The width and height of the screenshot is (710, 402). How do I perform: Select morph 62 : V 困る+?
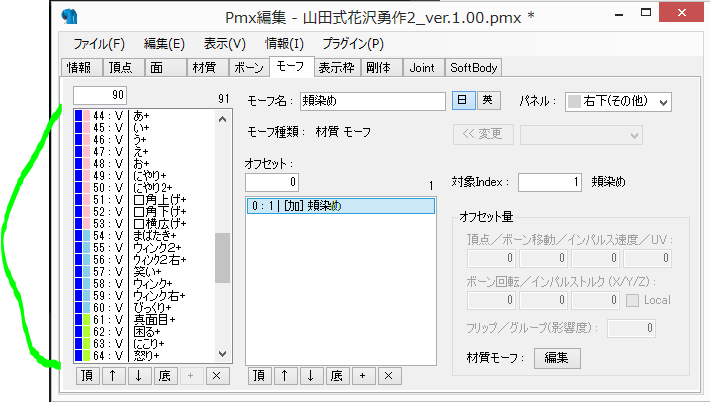point(145,331)
